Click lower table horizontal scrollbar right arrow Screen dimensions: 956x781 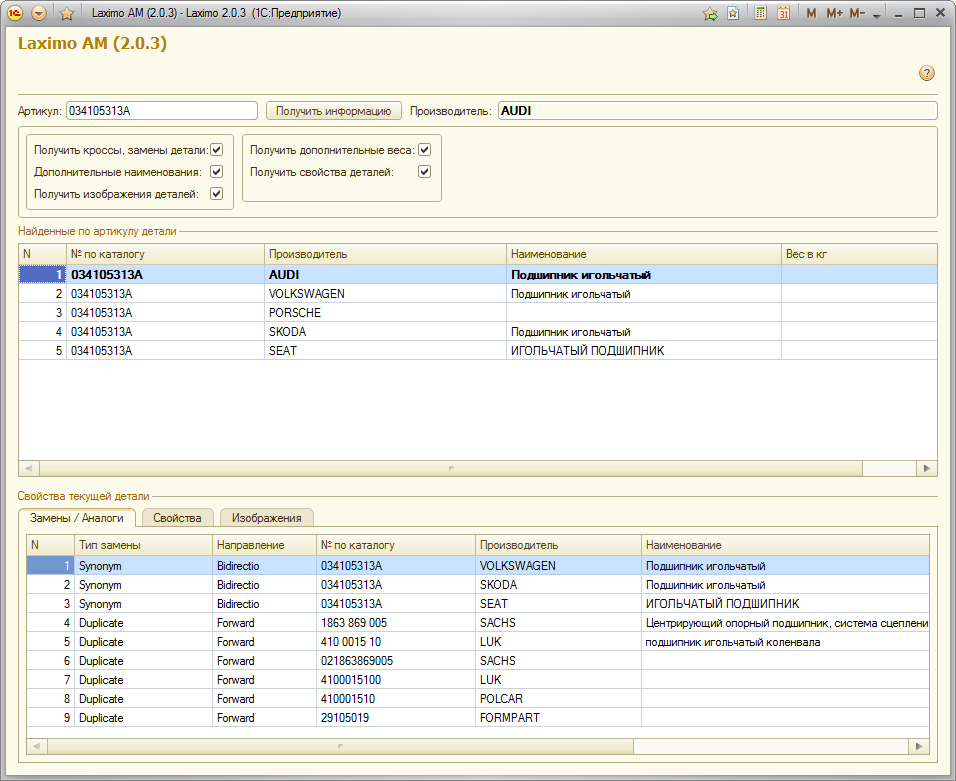(x=919, y=746)
